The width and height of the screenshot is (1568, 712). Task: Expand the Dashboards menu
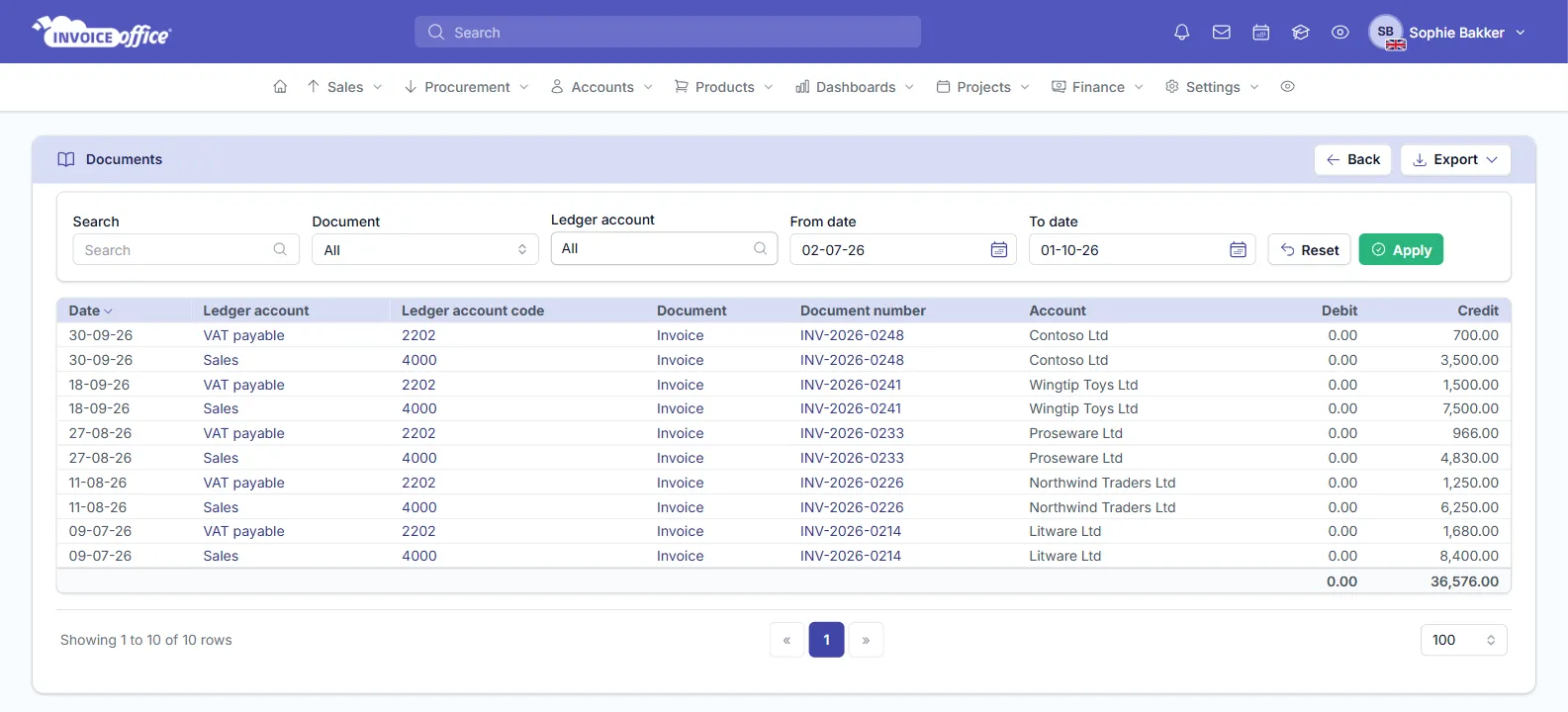point(855,87)
